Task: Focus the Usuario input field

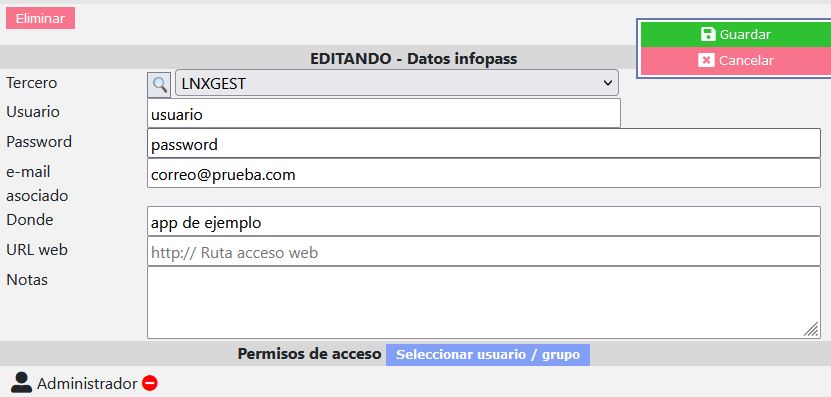Action: pyautogui.click(x=384, y=113)
